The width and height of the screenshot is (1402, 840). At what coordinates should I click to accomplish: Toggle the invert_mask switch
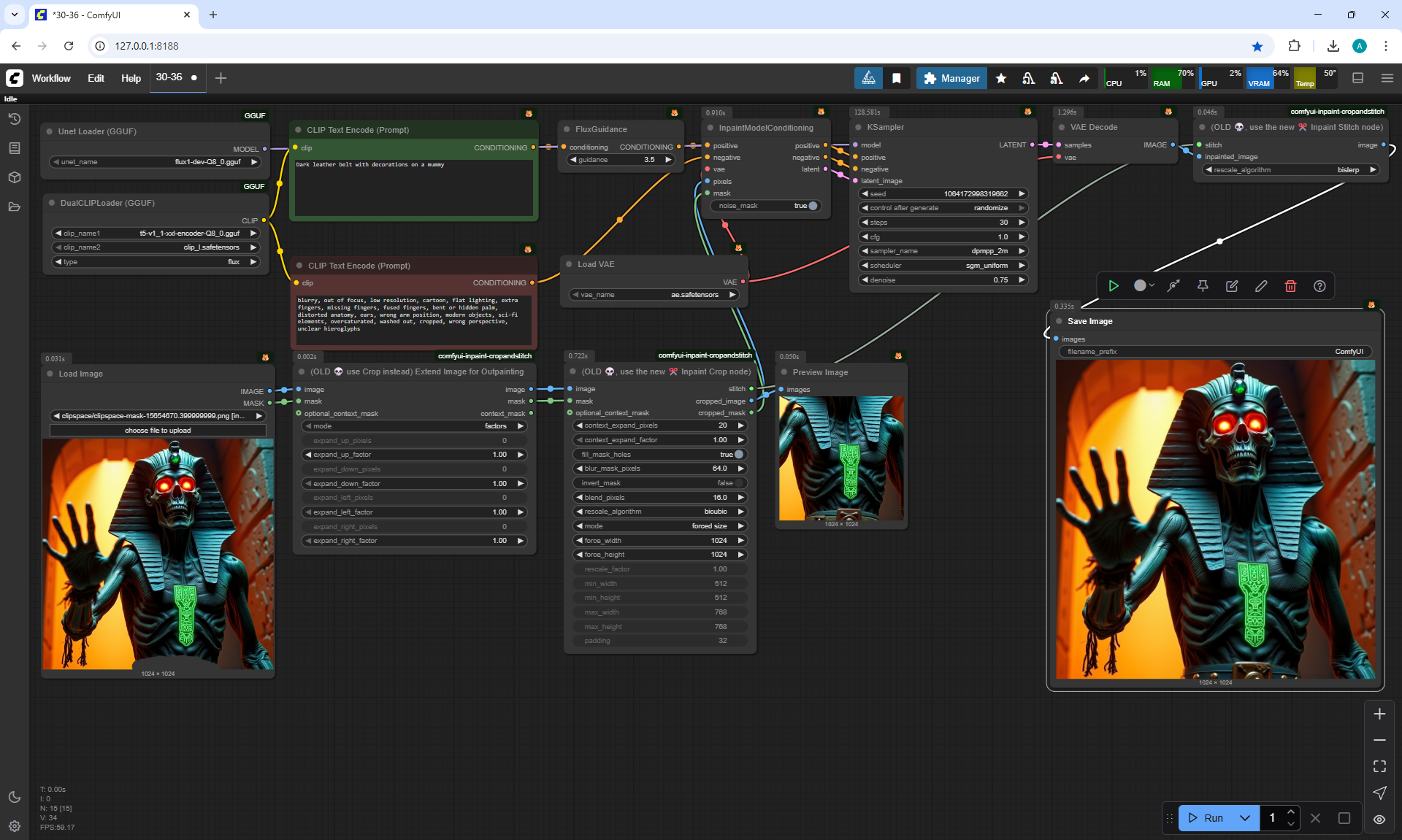(x=738, y=483)
